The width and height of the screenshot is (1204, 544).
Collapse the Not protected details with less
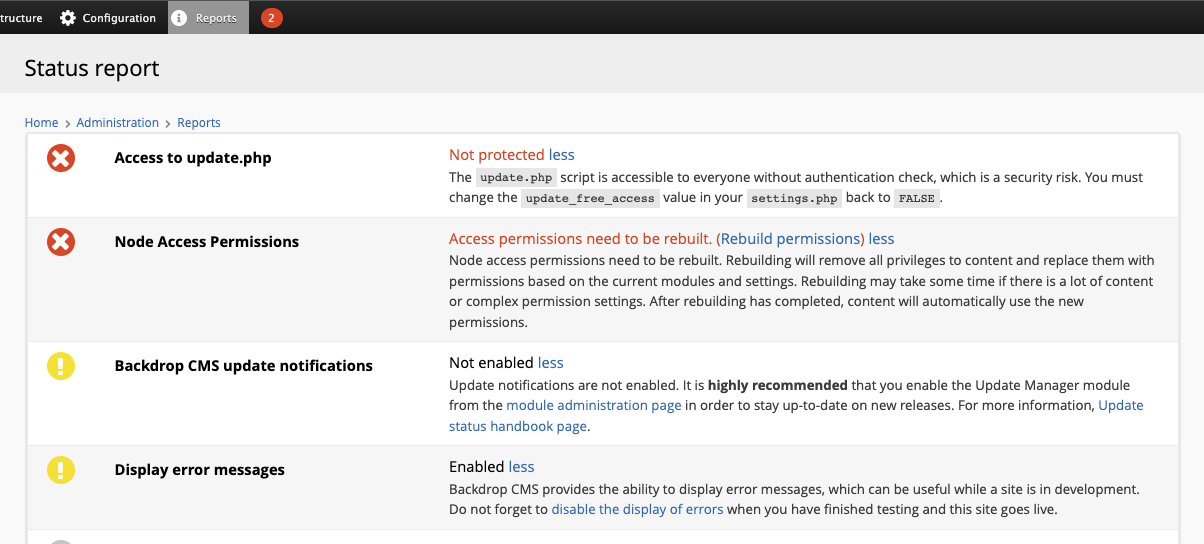[x=562, y=155]
